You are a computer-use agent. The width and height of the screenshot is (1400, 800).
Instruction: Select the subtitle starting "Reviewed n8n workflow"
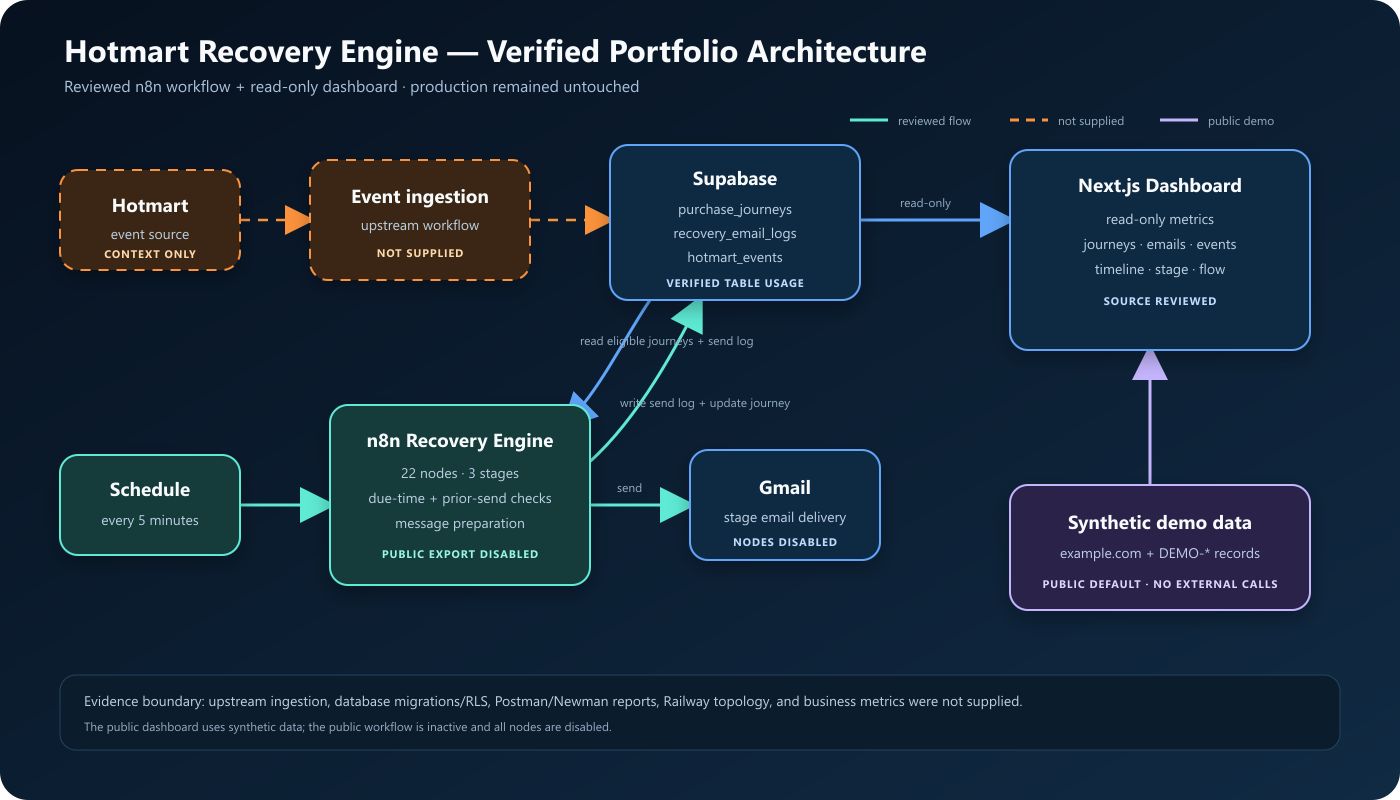351,87
